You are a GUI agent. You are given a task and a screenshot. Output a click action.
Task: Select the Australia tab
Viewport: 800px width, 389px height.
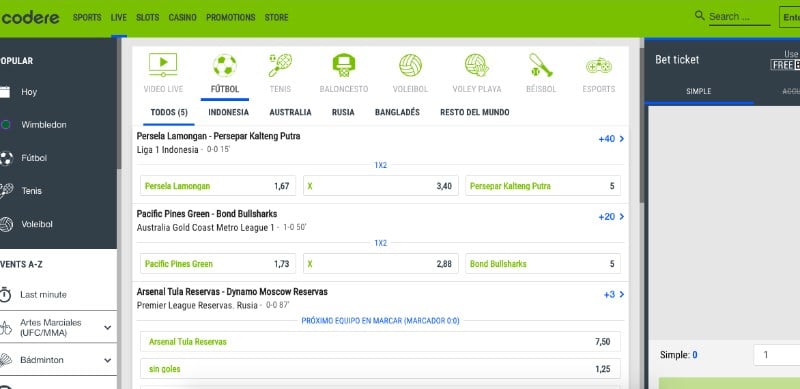point(290,112)
